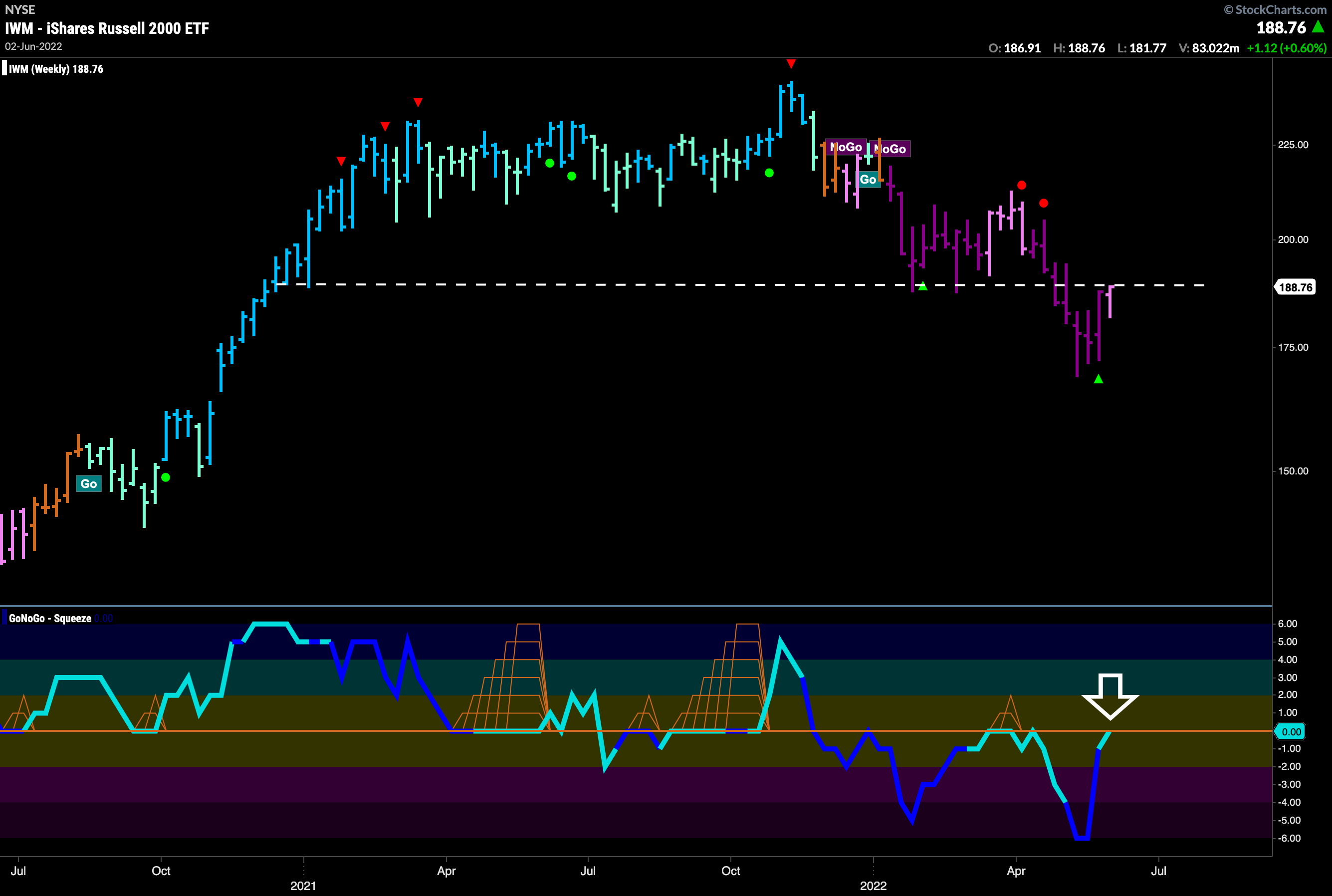This screenshot has width=1332, height=896.
Task: Click the 150.00 price axis label
Action: pos(1293,471)
